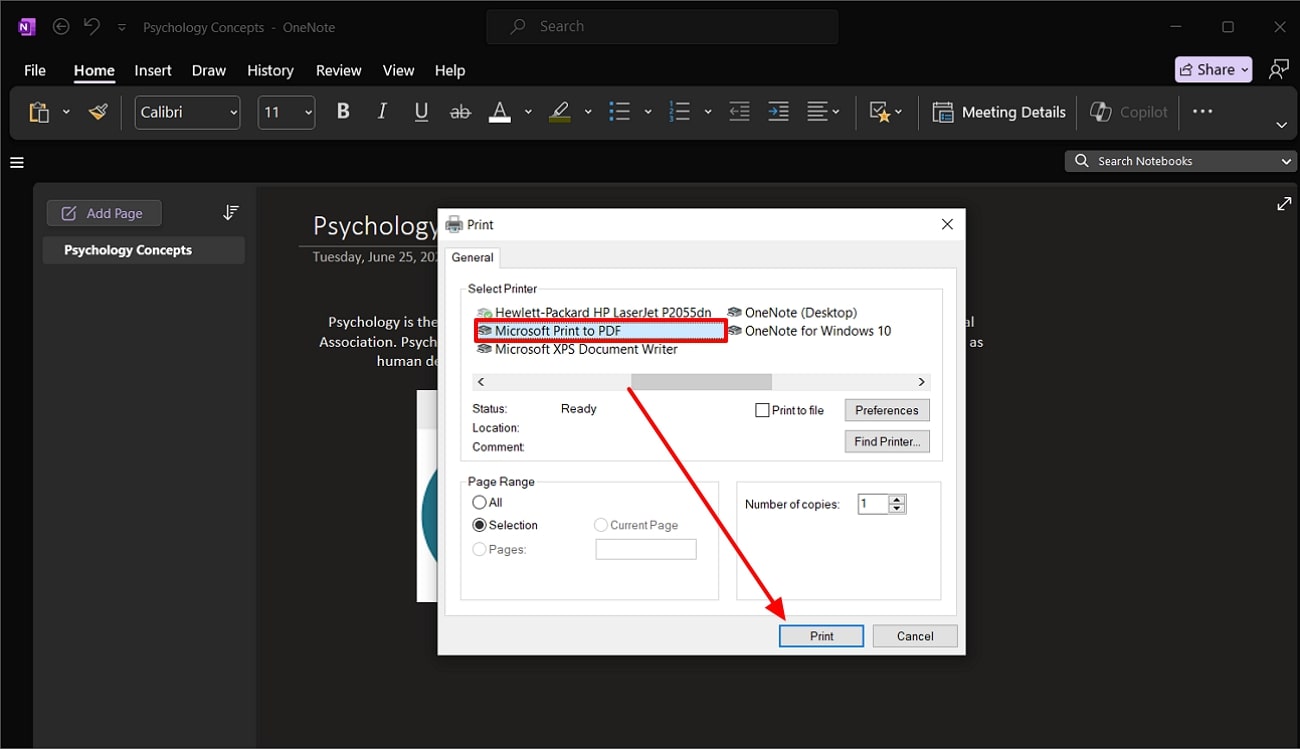Screen dimensions: 1300x749
Task: Switch to the Draw tab
Action: (x=209, y=70)
